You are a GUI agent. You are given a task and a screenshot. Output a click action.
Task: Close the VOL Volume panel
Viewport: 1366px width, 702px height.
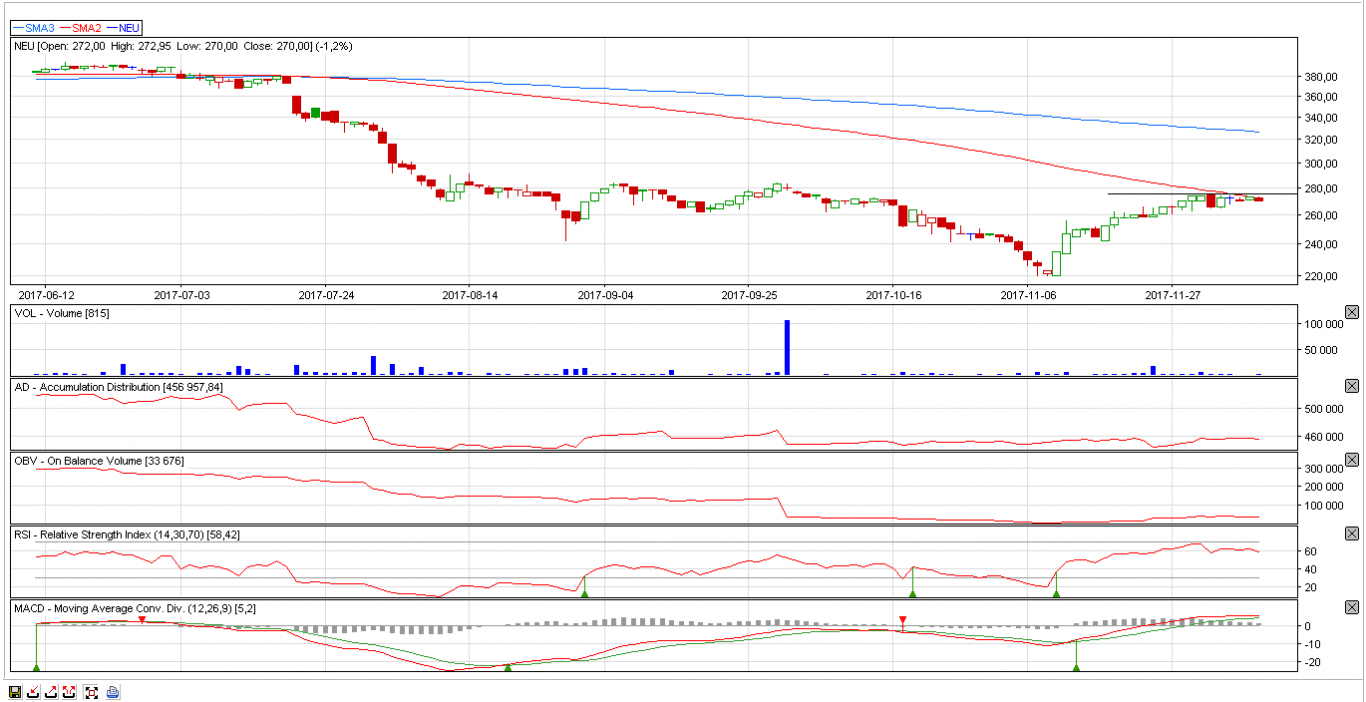point(1352,312)
